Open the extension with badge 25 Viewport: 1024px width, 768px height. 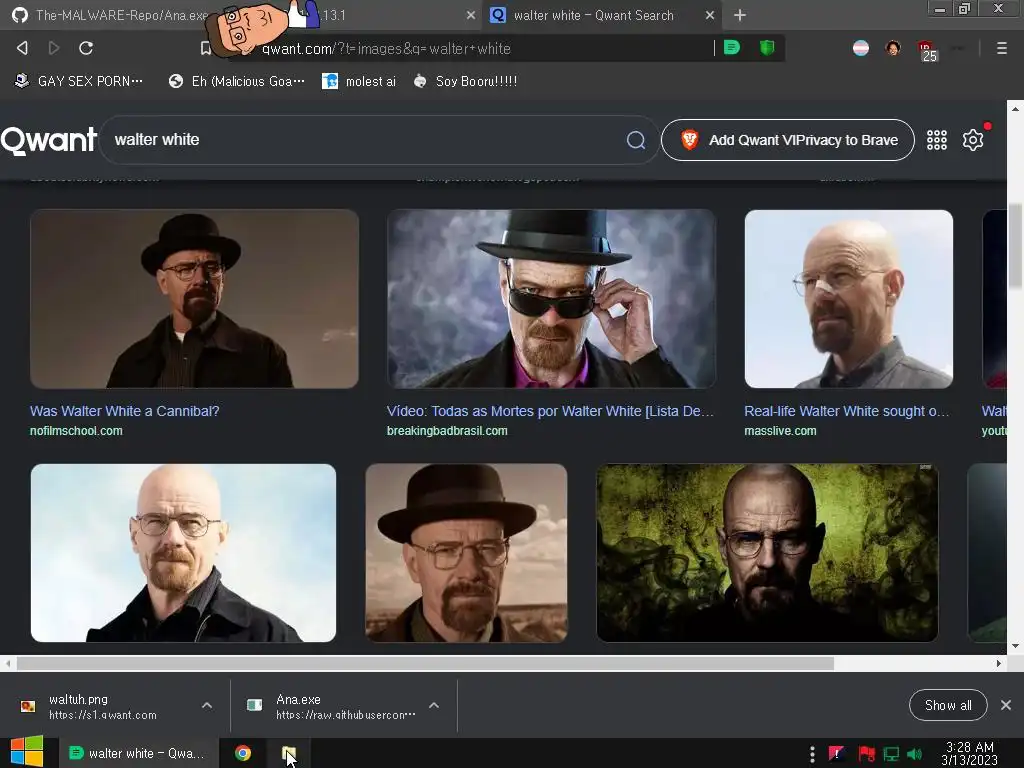(927, 50)
